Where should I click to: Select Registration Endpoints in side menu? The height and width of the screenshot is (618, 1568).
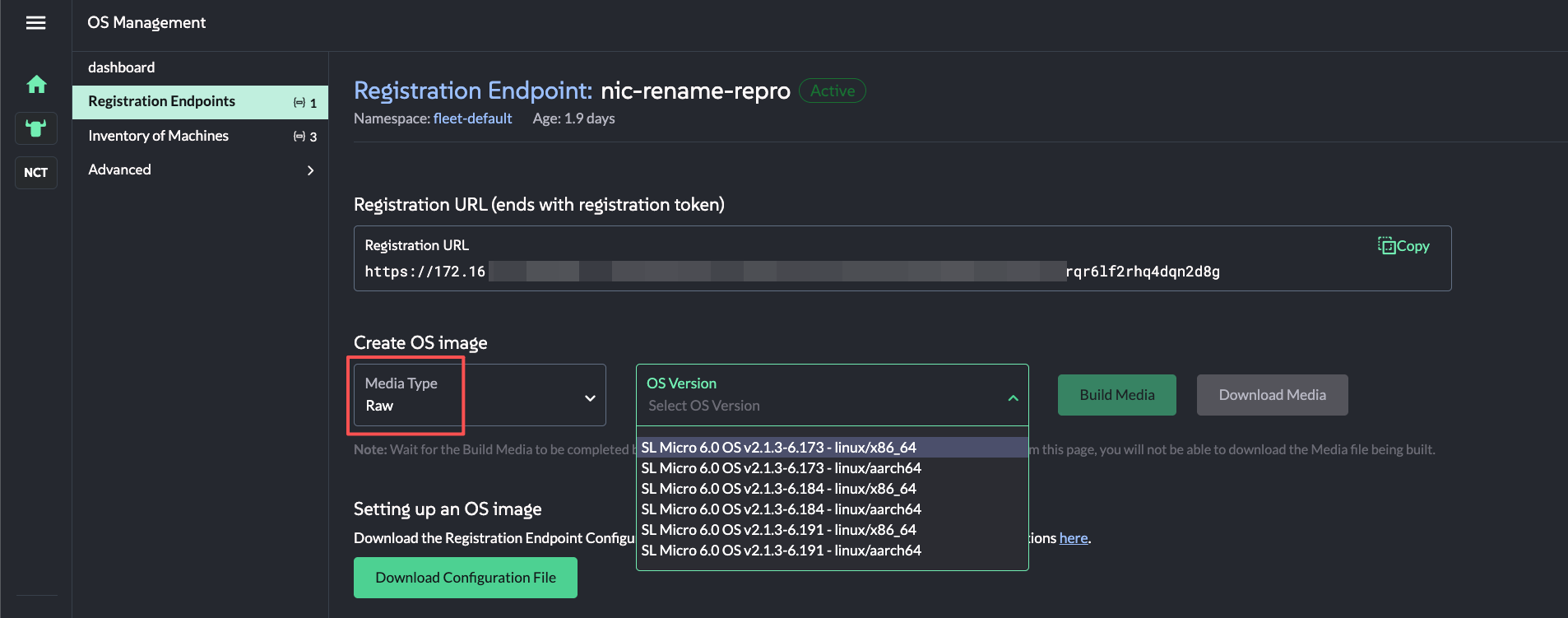(x=200, y=102)
